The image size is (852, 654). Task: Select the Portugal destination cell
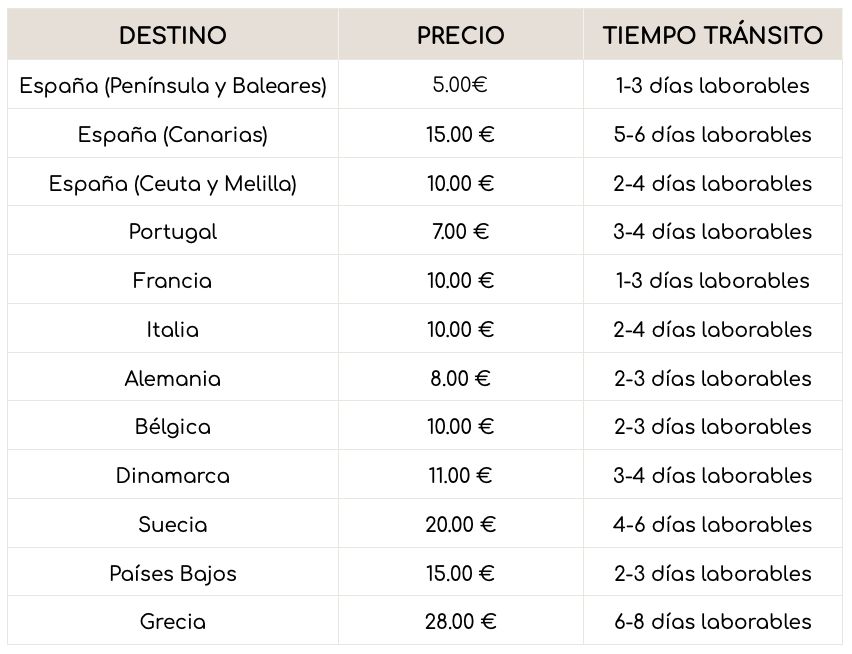173,232
